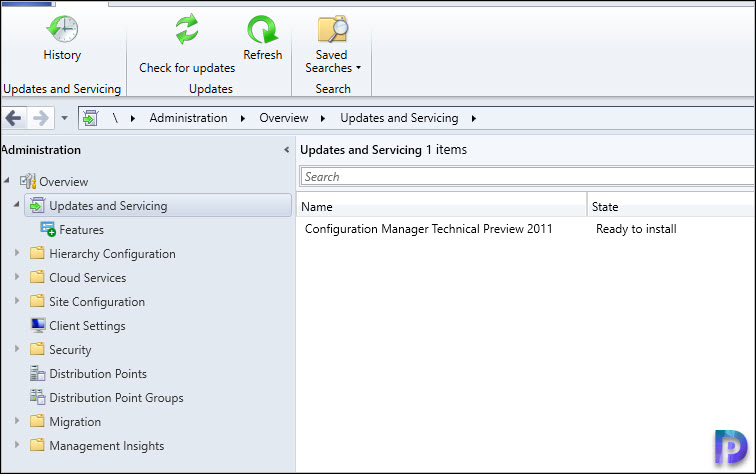The width and height of the screenshot is (756, 474).
Task: Expand the Hierarchy Configuration node
Action: pyautogui.click(x=17, y=252)
